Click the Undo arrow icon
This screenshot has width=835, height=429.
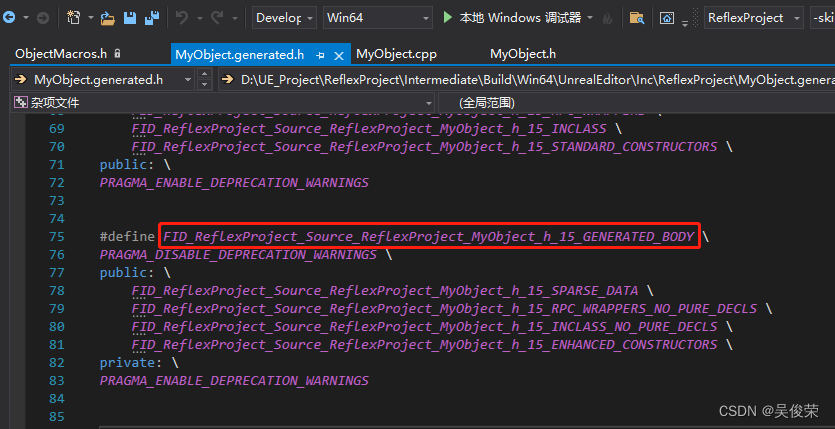[182, 18]
